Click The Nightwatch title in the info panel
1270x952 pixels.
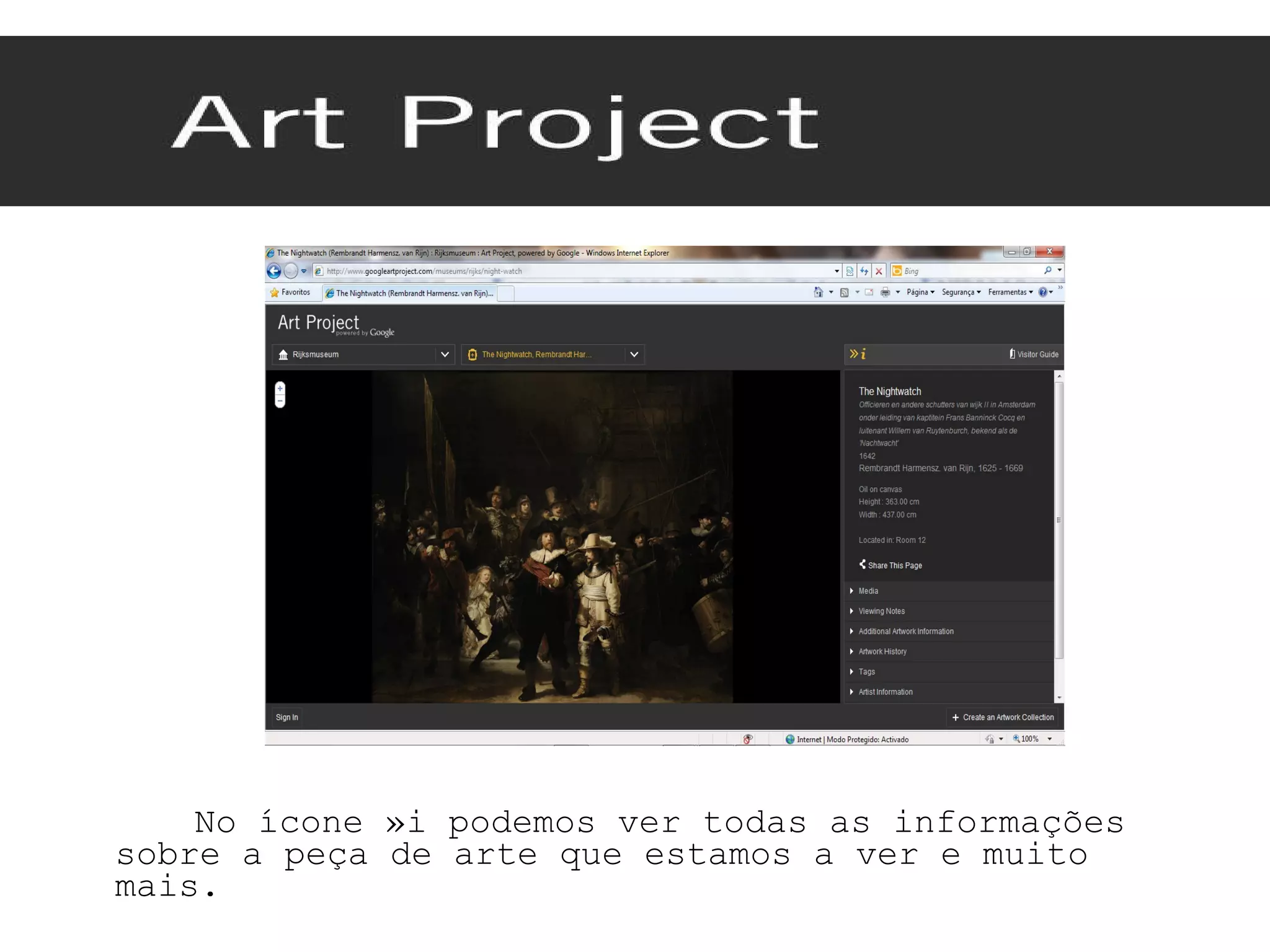point(890,391)
